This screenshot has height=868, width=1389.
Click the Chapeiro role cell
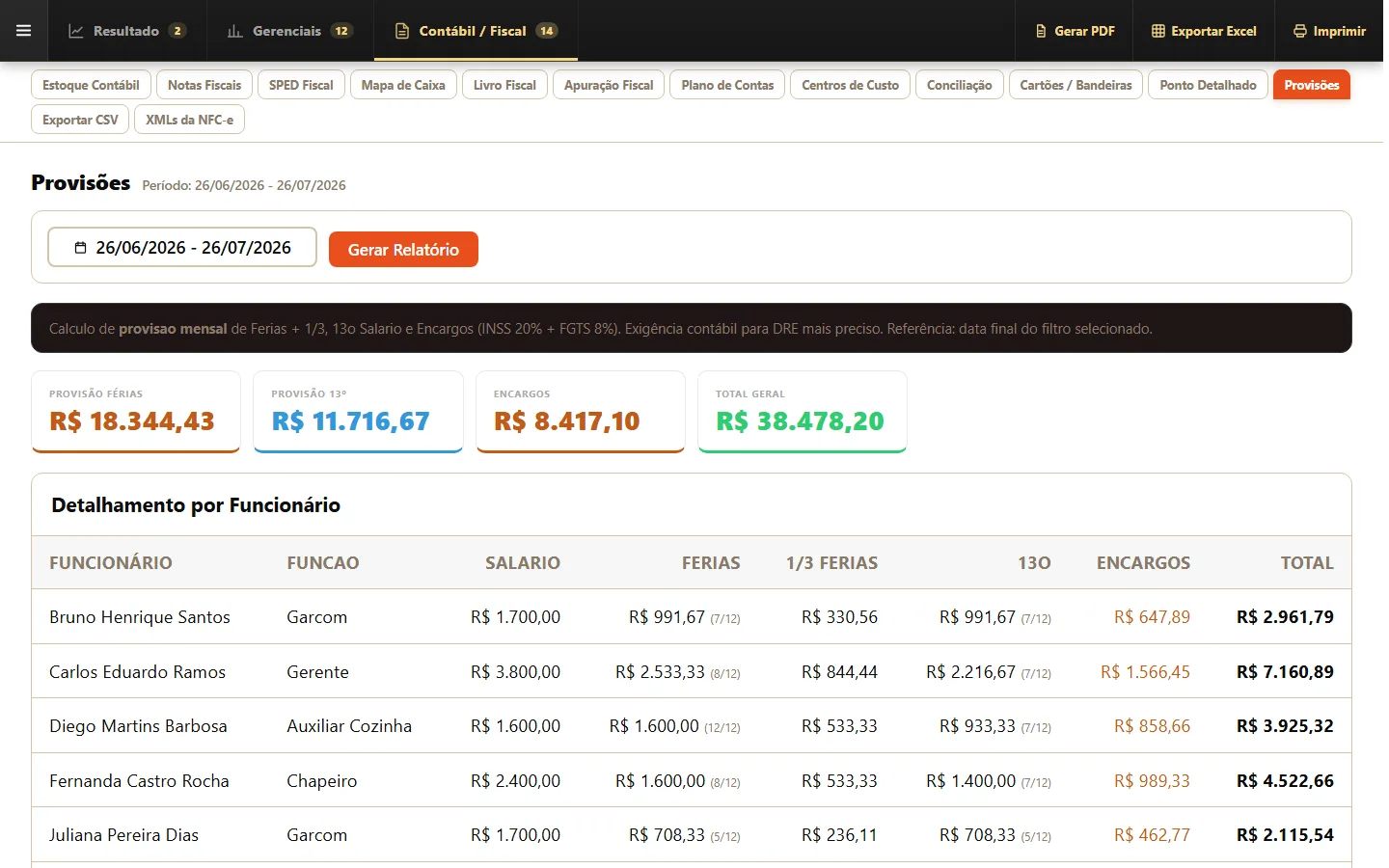click(x=321, y=781)
